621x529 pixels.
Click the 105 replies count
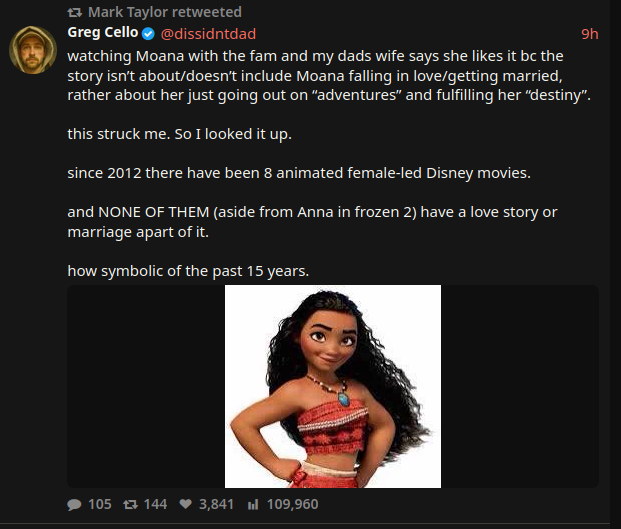(x=99, y=504)
